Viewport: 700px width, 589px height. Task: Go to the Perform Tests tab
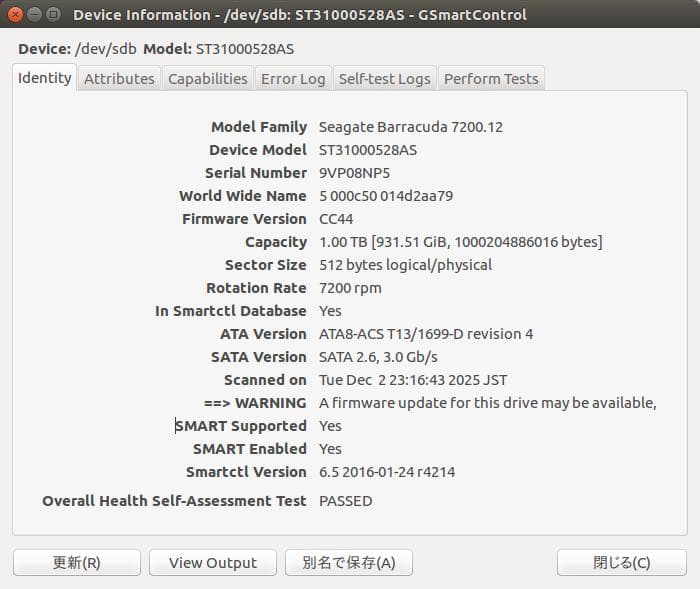[x=491, y=79]
